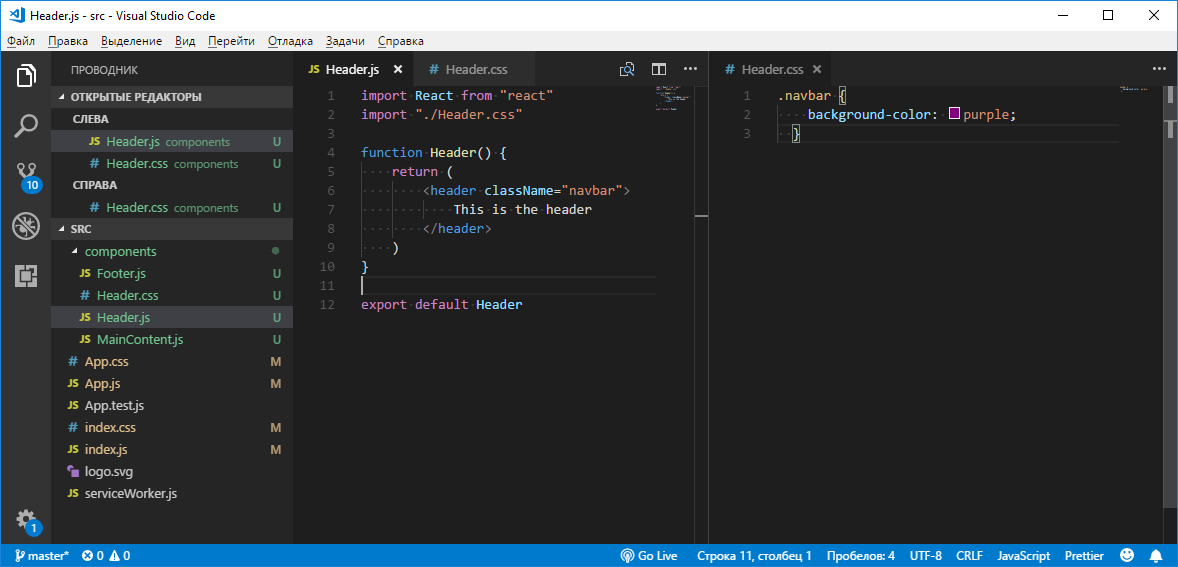Change CRLF line ending setting
1178x567 pixels.
coord(969,556)
